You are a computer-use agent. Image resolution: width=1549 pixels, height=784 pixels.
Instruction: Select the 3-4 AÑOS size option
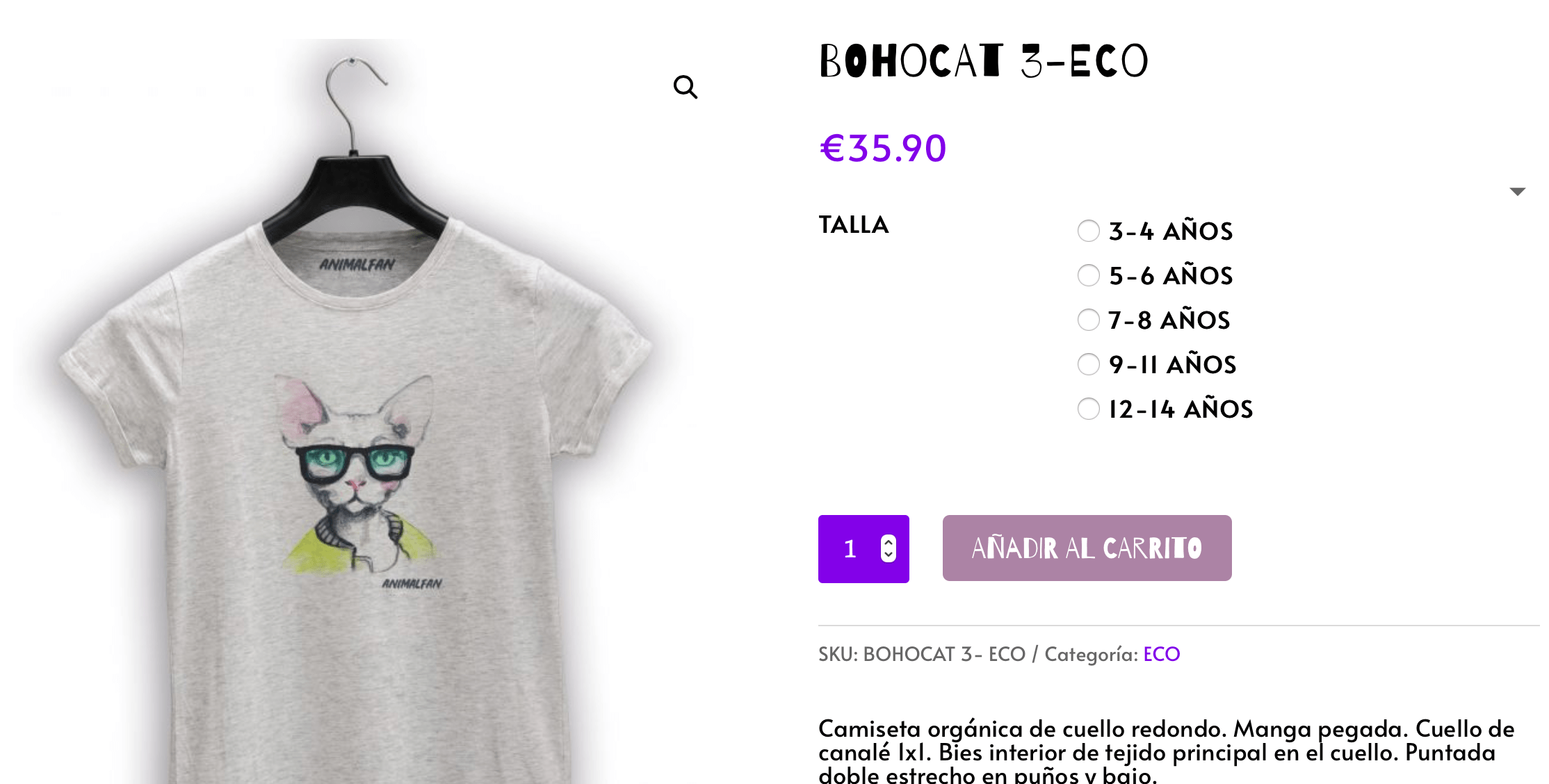pyautogui.click(x=1088, y=231)
